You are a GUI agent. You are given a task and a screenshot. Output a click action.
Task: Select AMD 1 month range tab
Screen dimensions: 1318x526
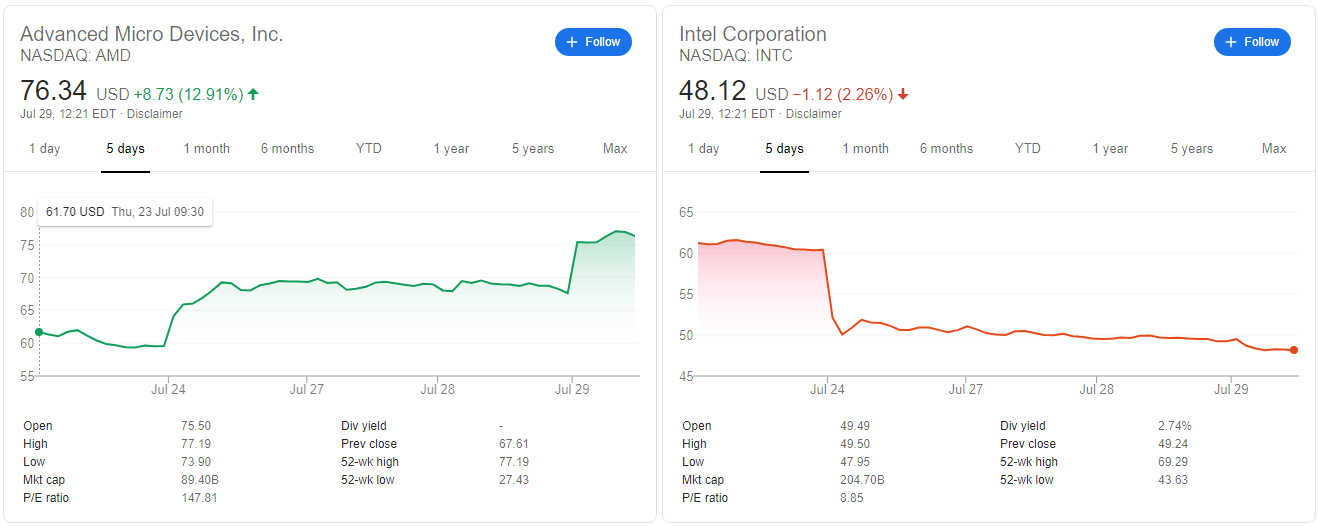coord(206,149)
